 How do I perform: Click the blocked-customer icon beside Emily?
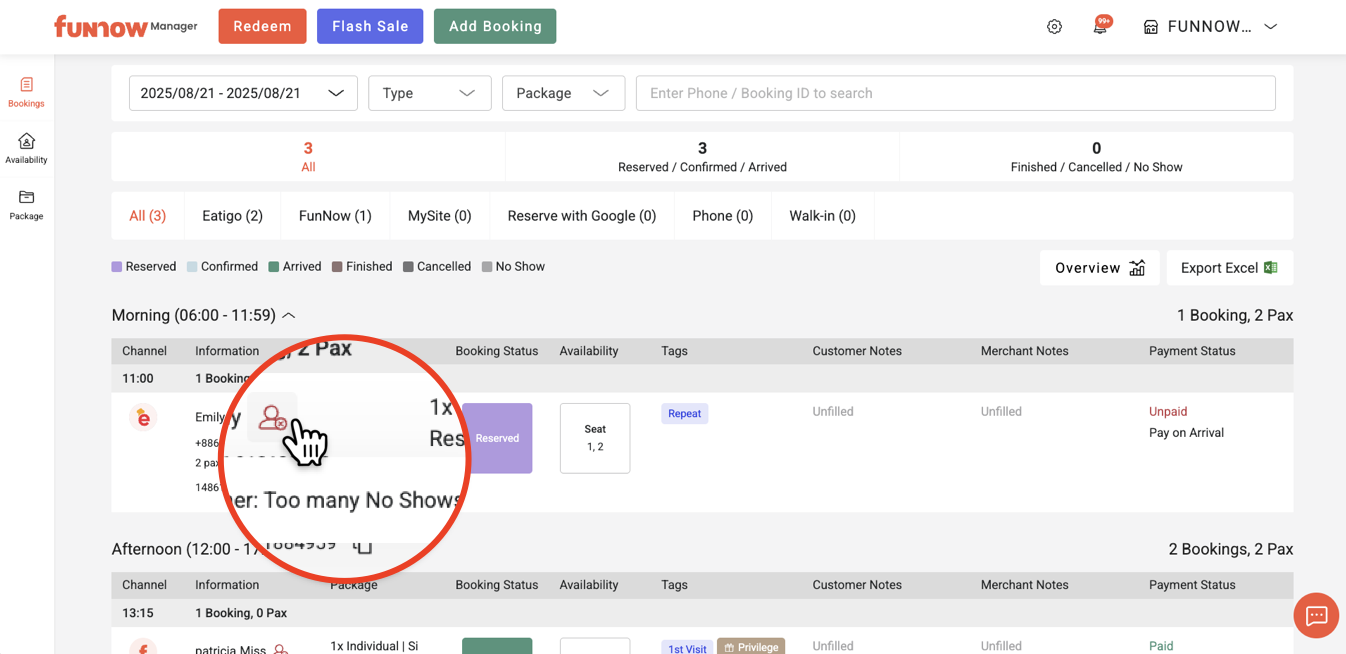point(272,418)
